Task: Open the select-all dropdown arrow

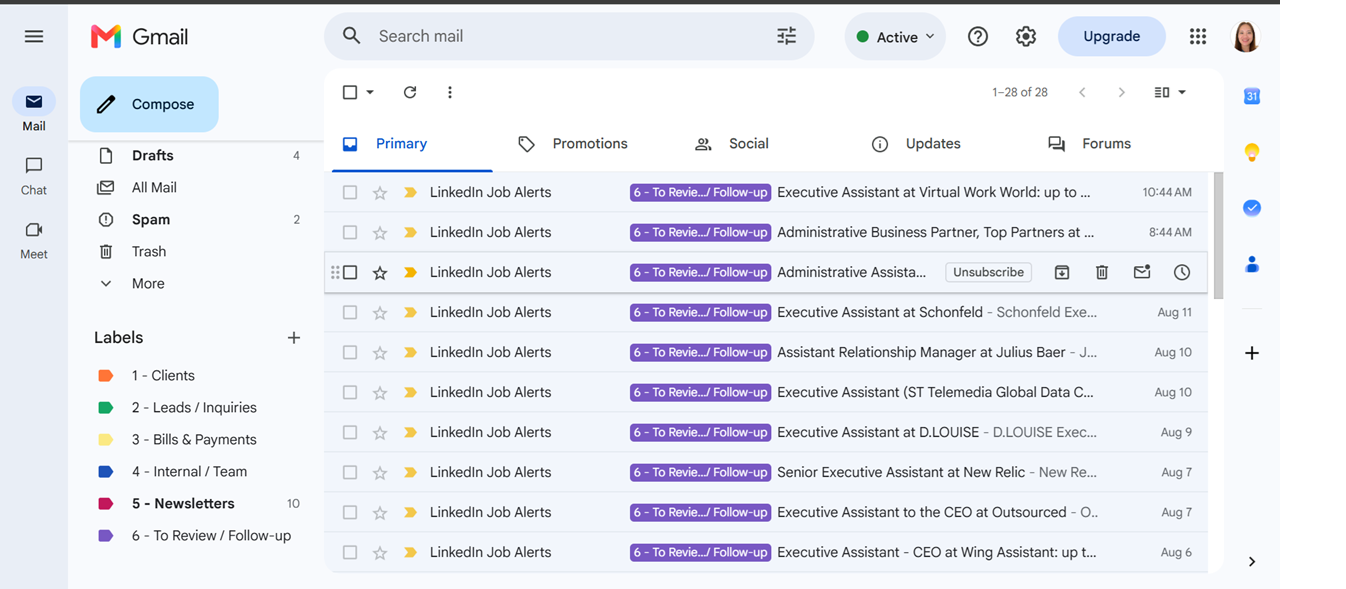Action: pyautogui.click(x=370, y=92)
